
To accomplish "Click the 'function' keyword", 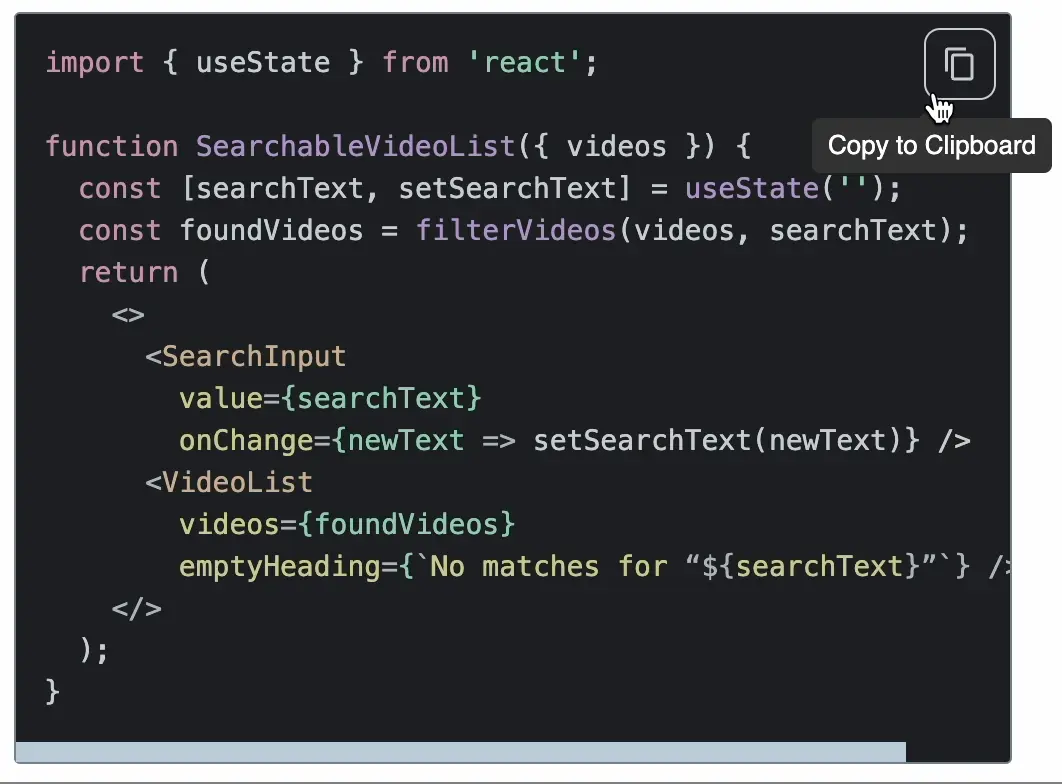I will tap(112, 146).
